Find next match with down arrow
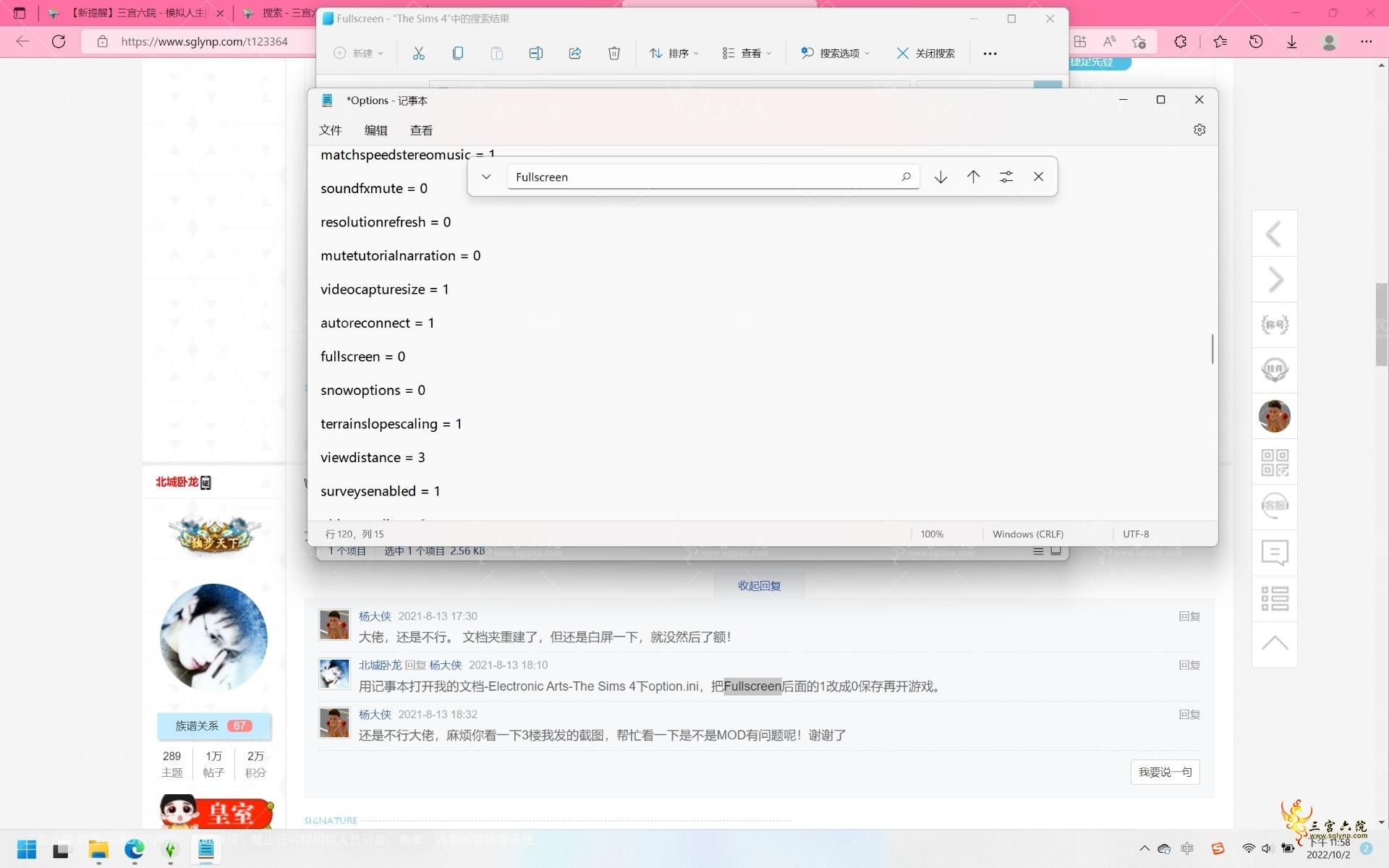1389x868 pixels. click(x=940, y=176)
